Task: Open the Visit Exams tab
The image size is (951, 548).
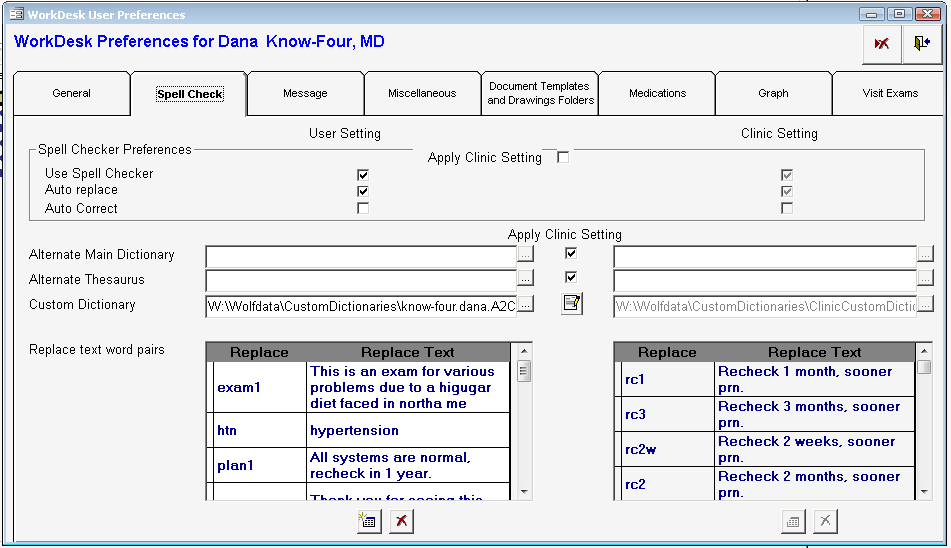Action: pos(889,93)
